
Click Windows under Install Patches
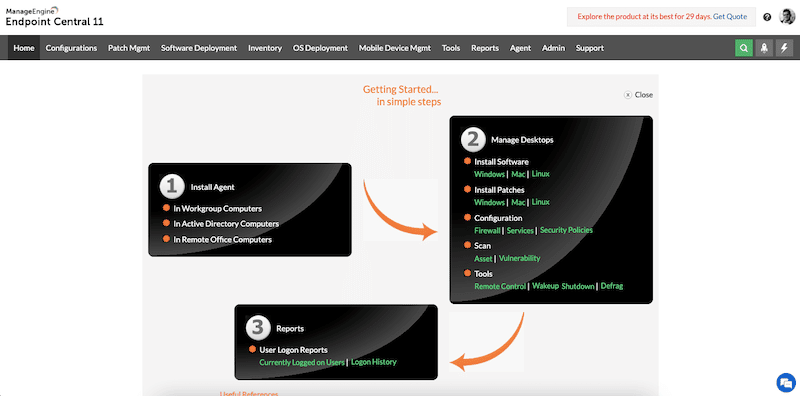(489, 202)
